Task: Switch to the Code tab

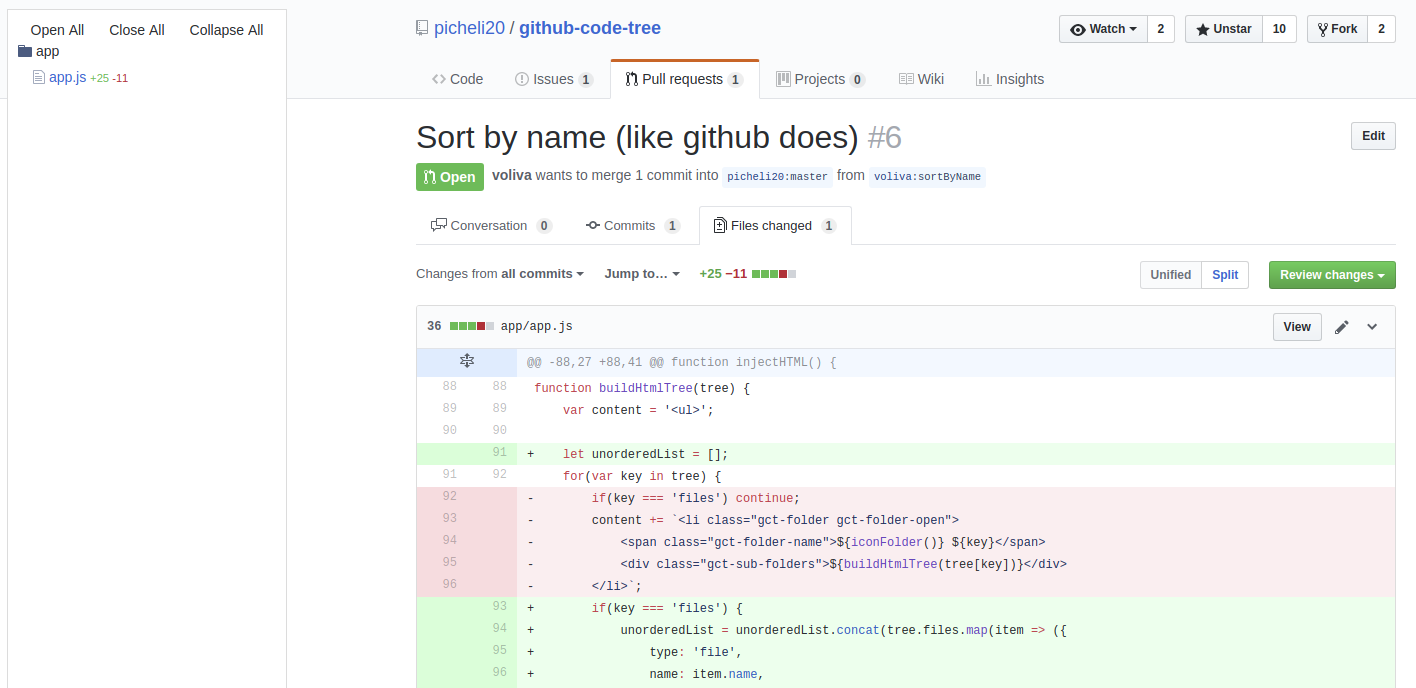Action: 457,79
